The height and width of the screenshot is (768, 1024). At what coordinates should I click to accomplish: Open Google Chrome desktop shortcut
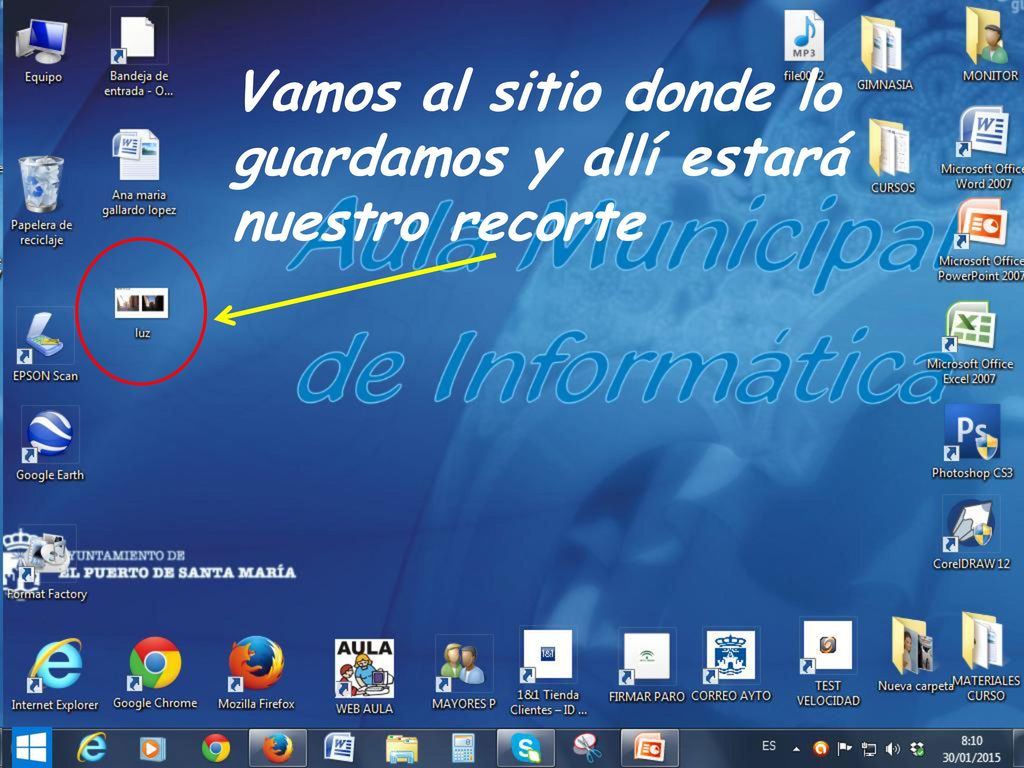[x=155, y=673]
